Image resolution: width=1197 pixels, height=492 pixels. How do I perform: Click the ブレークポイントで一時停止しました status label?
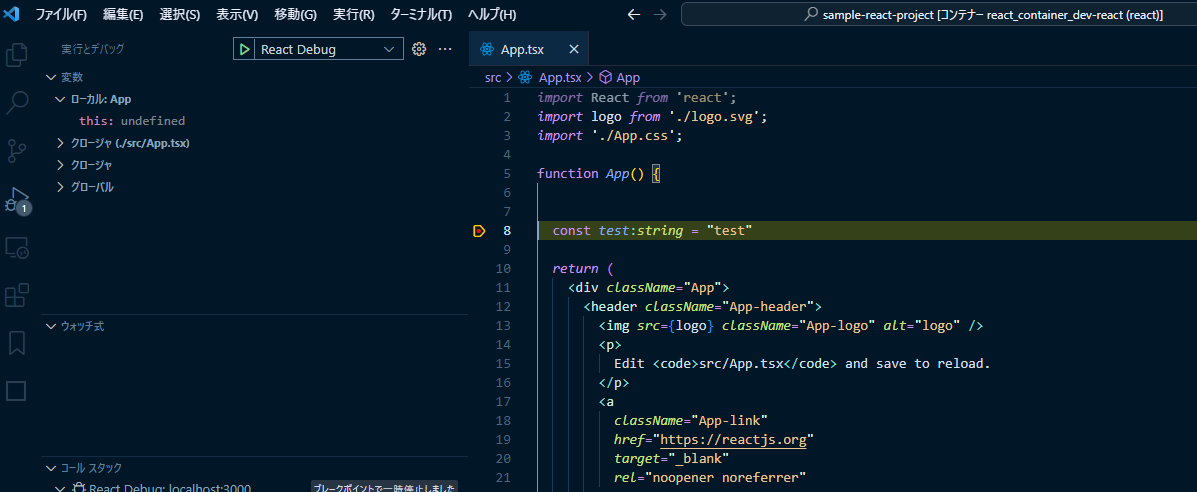385,487
